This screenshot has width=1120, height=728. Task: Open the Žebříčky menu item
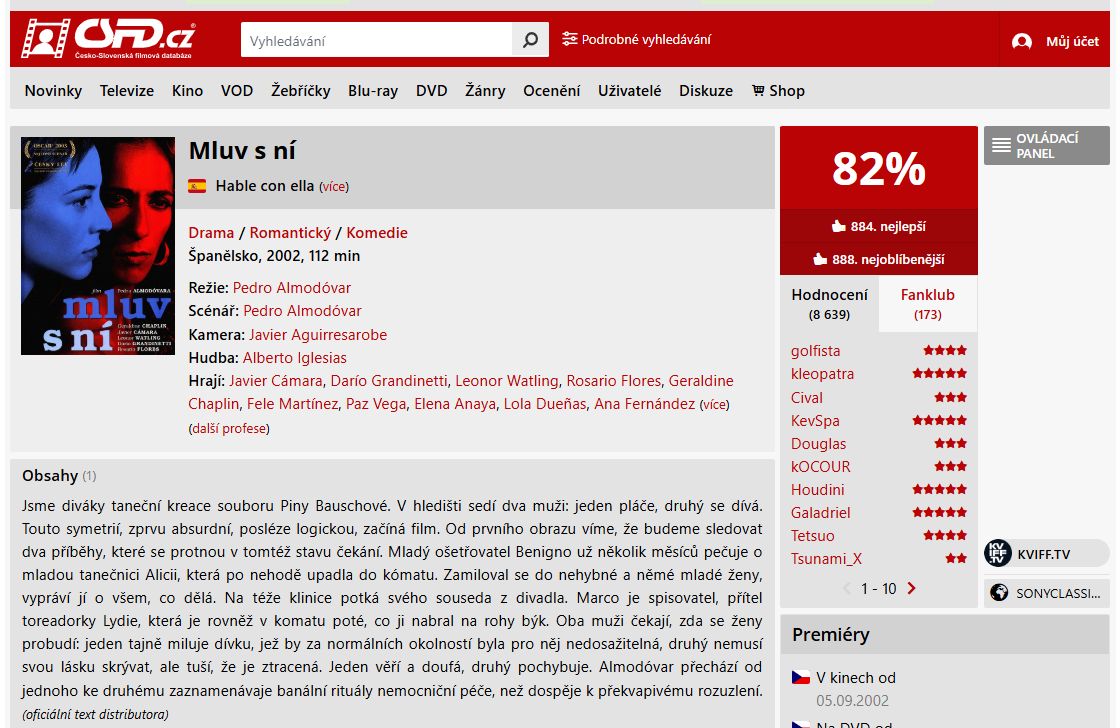(x=301, y=91)
